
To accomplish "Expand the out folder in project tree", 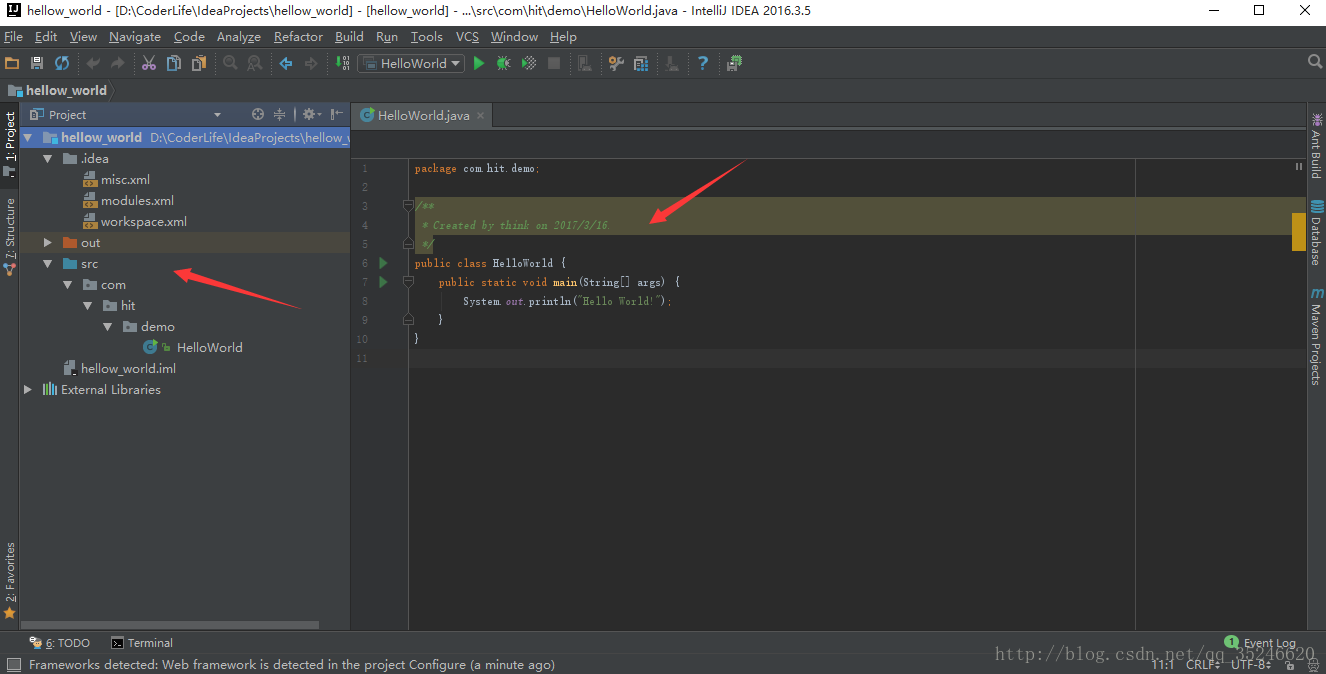I will coord(47,243).
